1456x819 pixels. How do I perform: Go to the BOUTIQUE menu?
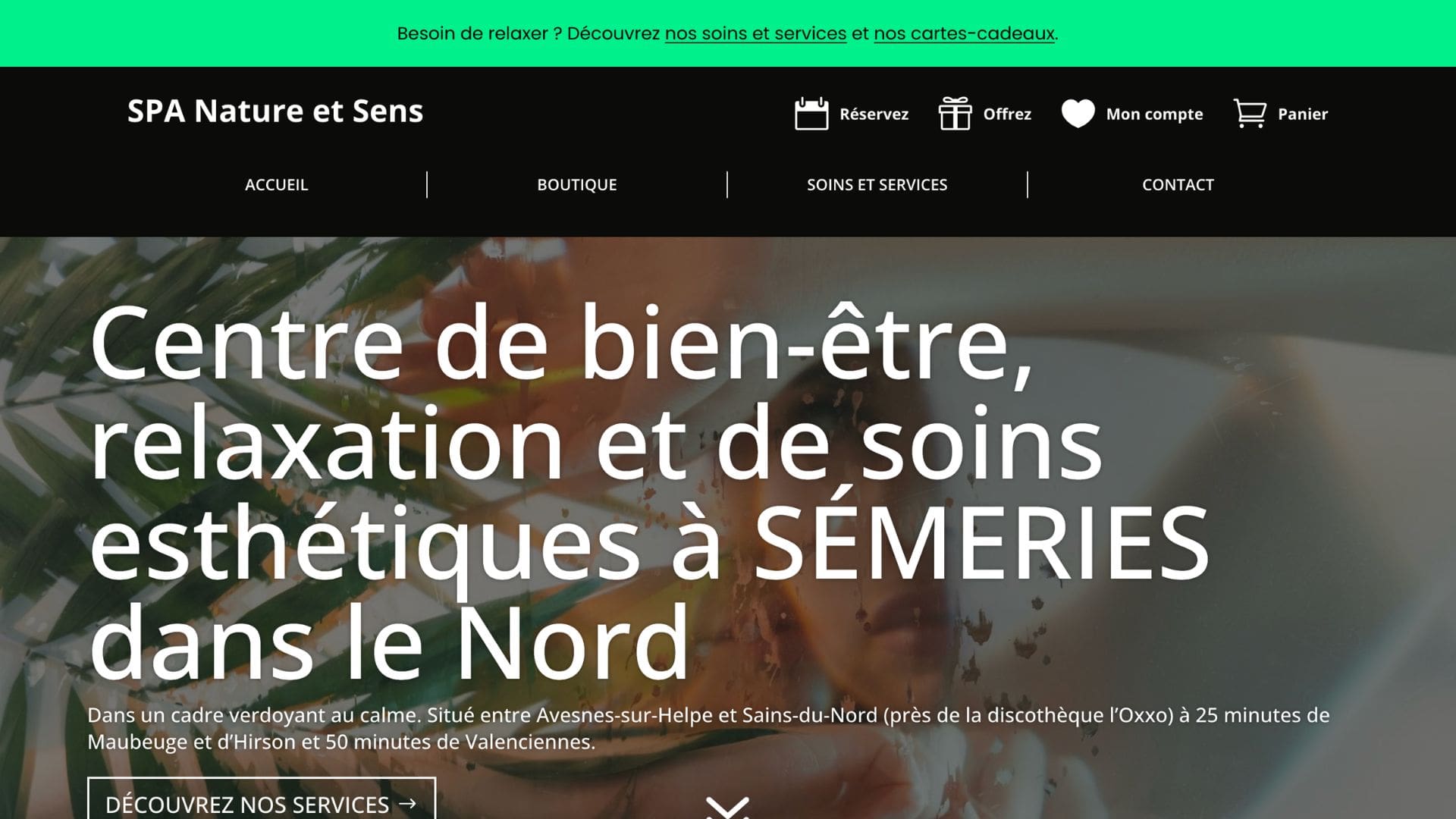click(x=577, y=184)
